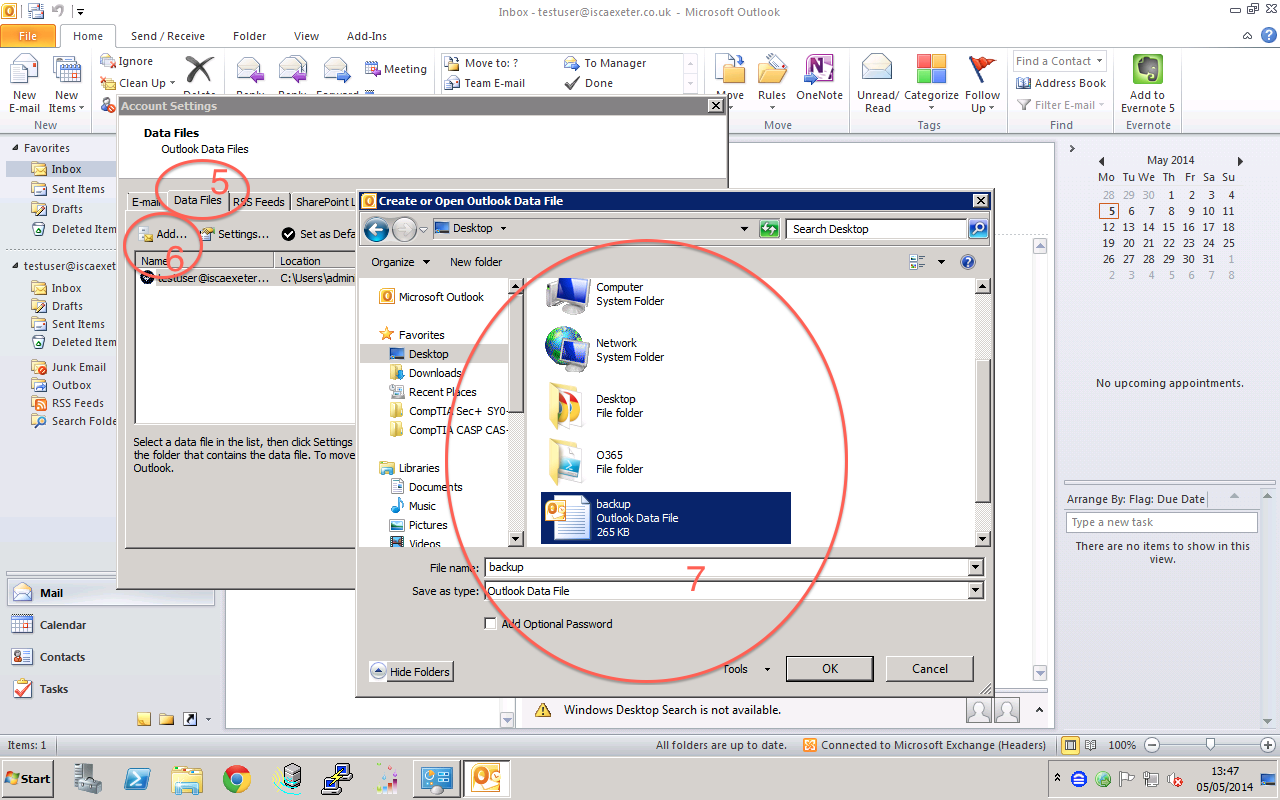This screenshot has height=800, width=1280.
Task: Select the Network system folder
Action: (x=604, y=350)
